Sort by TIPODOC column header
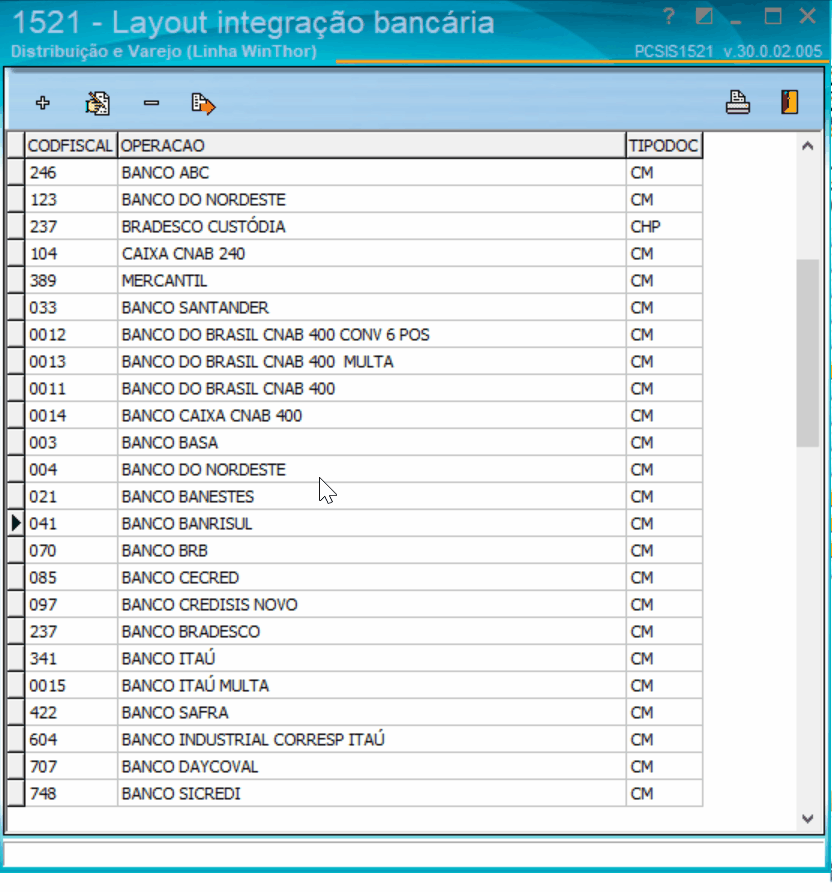The width and height of the screenshot is (832, 892). tap(664, 146)
